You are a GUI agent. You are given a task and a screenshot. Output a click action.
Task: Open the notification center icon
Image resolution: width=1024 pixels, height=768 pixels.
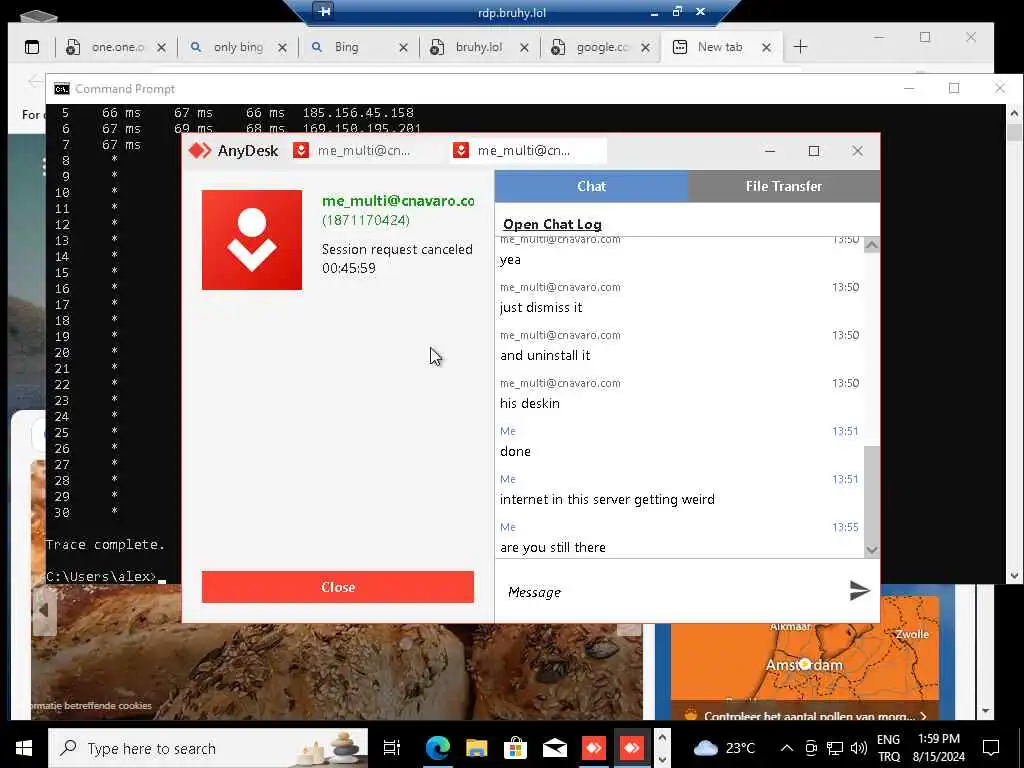point(991,748)
